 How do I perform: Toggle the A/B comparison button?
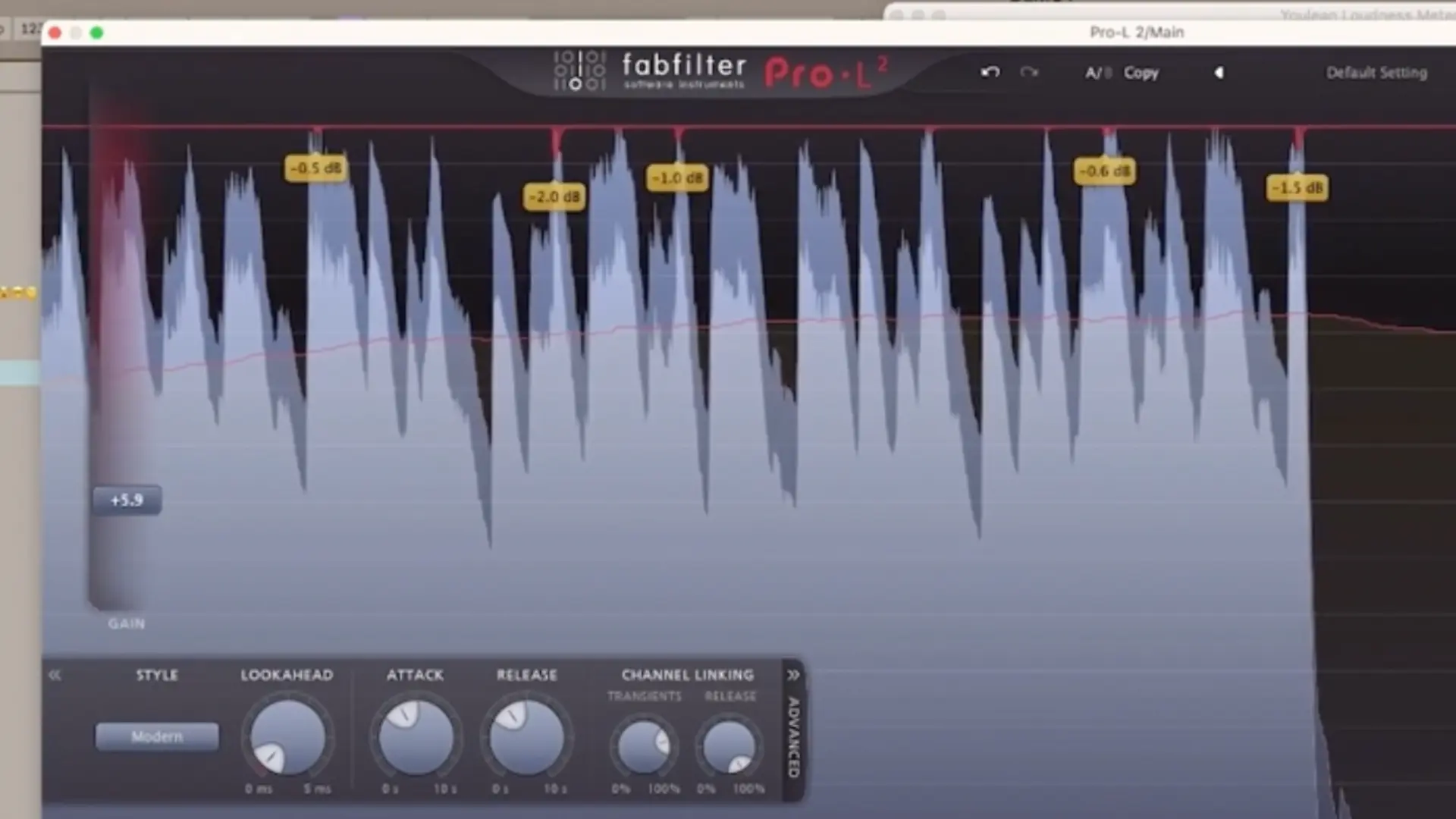click(x=1097, y=73)
